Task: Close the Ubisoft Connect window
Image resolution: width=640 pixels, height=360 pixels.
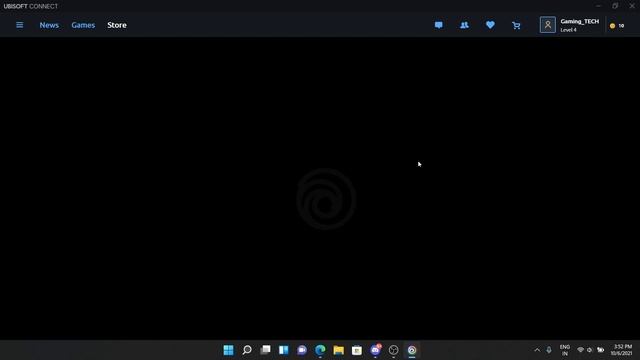Action: click(632, 6)
